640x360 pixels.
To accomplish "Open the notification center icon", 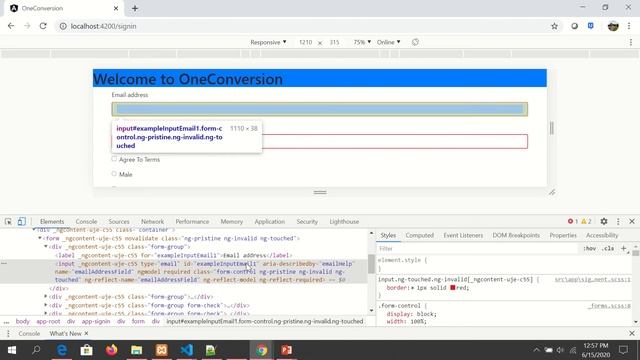I will tap(623, 350).
